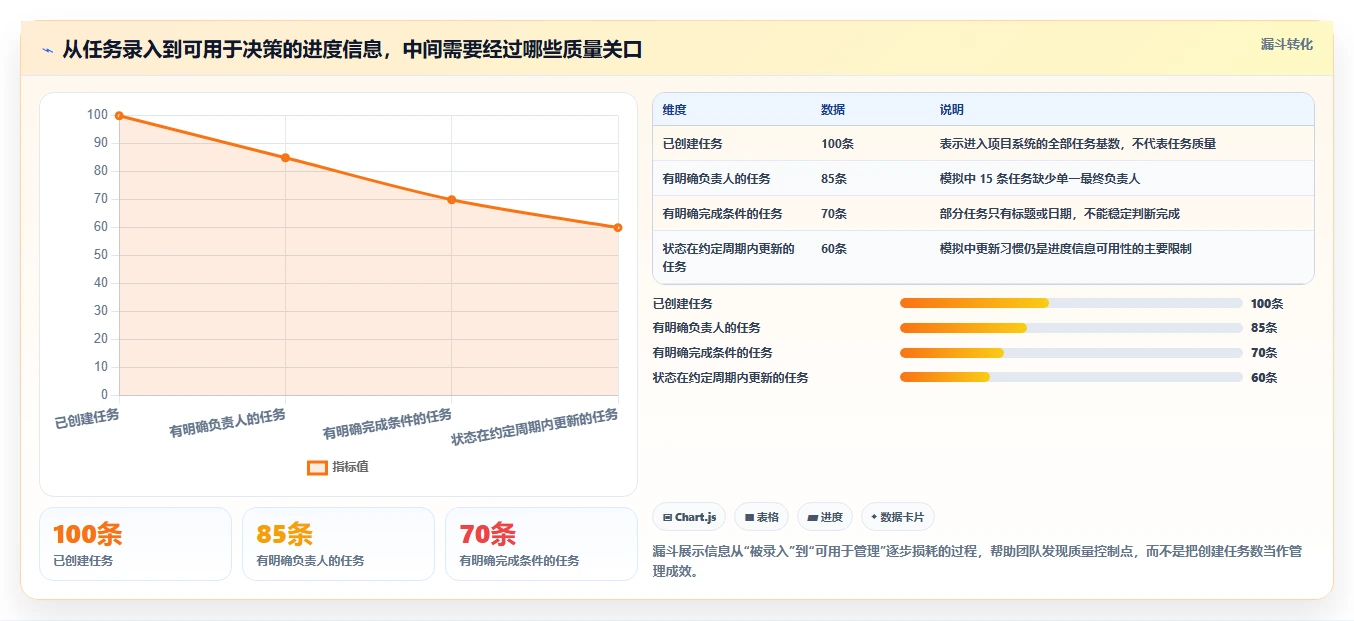
Task: Click the footer paragraph starting 漏斗展示信息
Action: click(976, 561)
